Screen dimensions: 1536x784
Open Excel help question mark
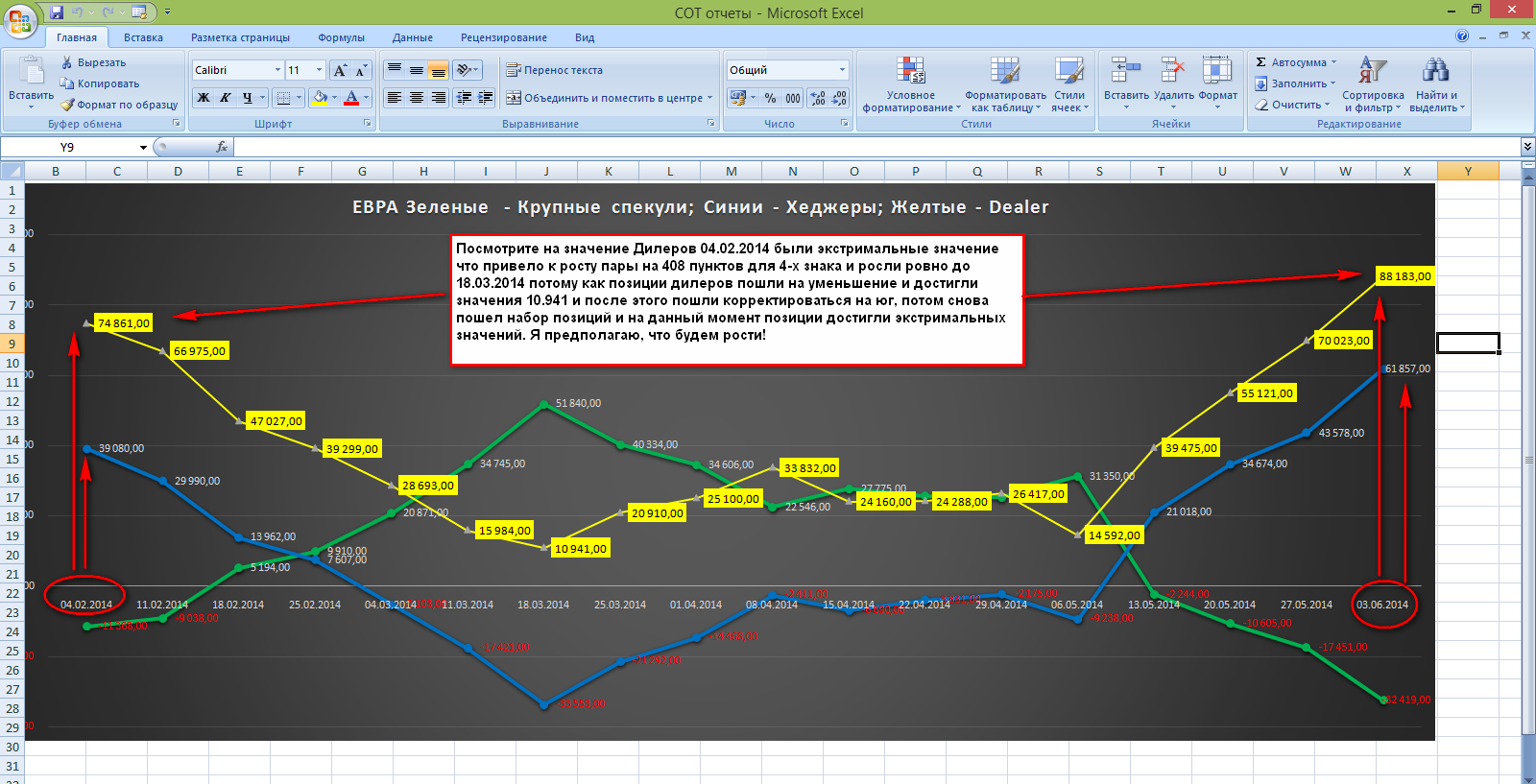(1462, 36)
